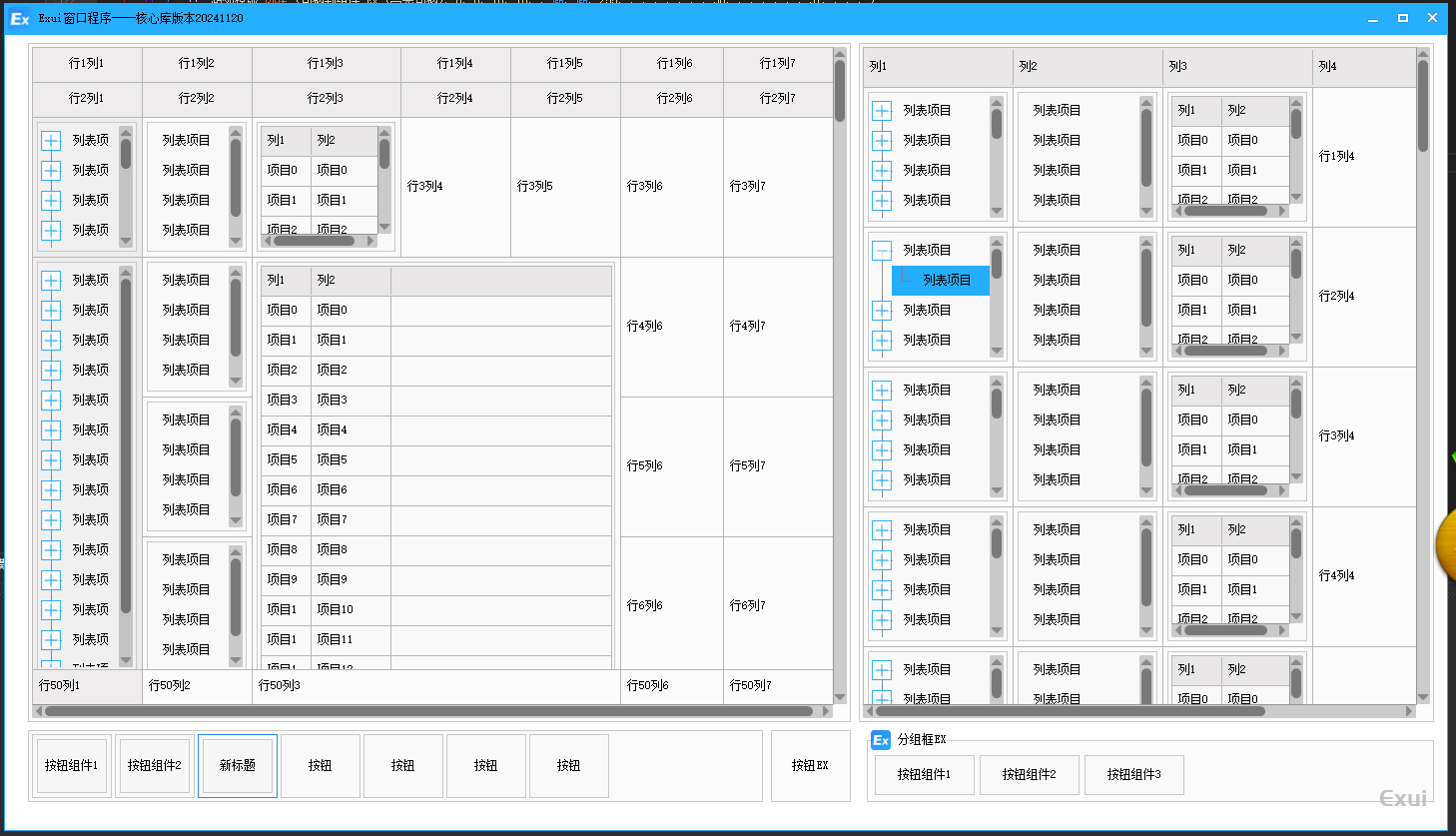
Task: Select the 行1列7 header cell
Action: [x=778, y=64]
